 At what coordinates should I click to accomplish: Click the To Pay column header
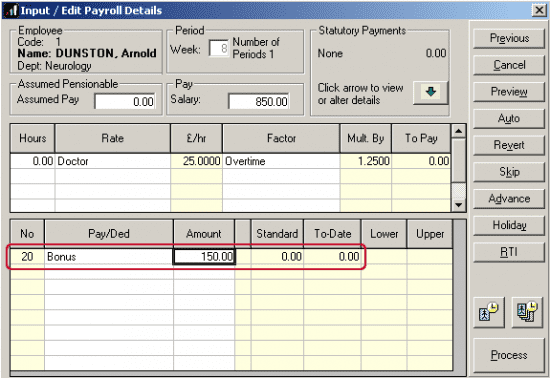coord(421,138)
